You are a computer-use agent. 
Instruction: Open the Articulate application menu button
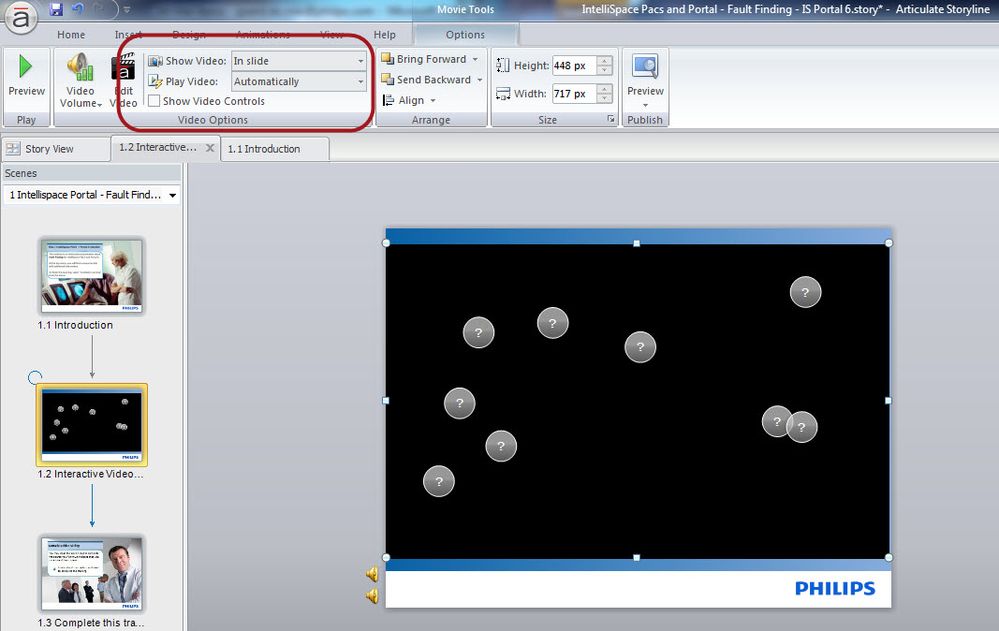point(20,17)
